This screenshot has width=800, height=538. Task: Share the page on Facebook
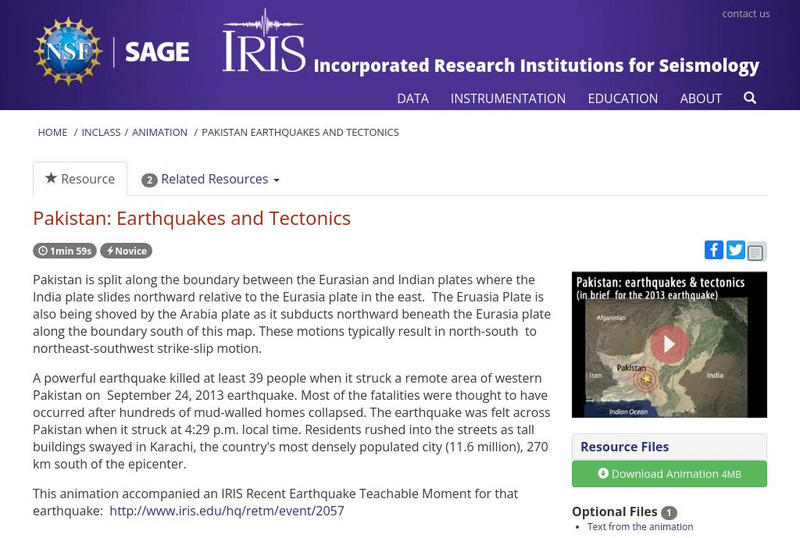tap(714, 250)
